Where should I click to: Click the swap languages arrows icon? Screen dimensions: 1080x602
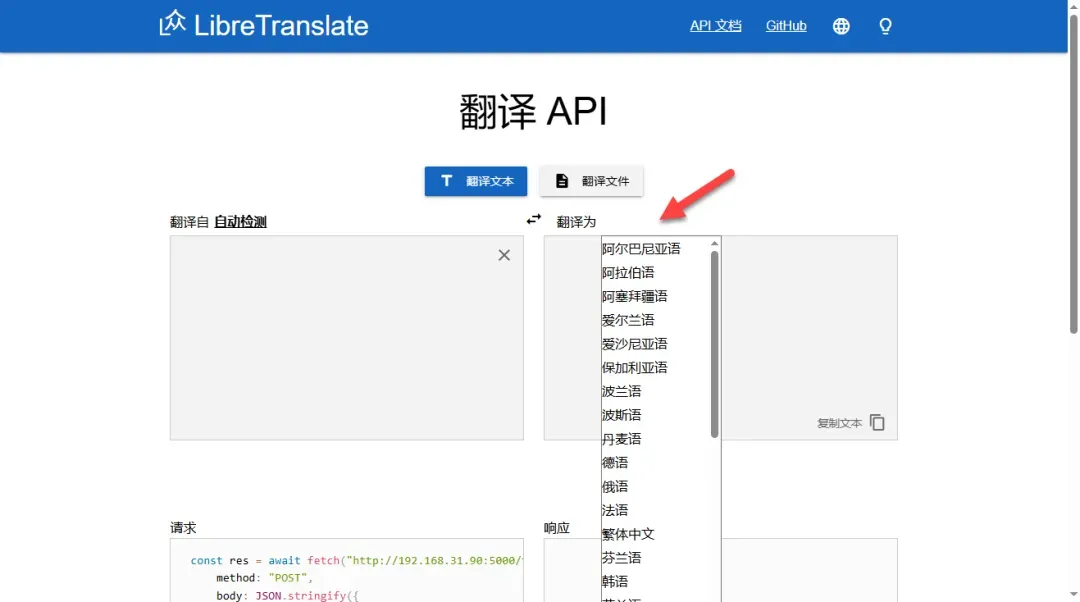(x=534, y=219)
